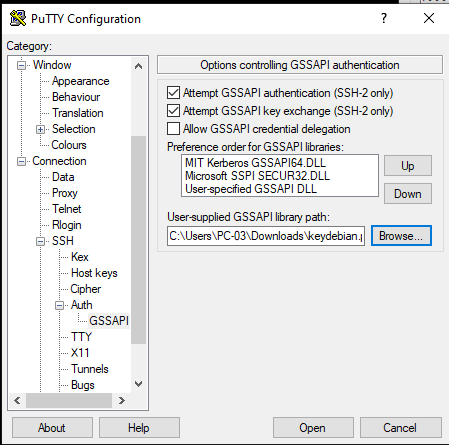
Task: Click category tree scroll right arrow
Action: pyautogui.click(x=121, y=400)
